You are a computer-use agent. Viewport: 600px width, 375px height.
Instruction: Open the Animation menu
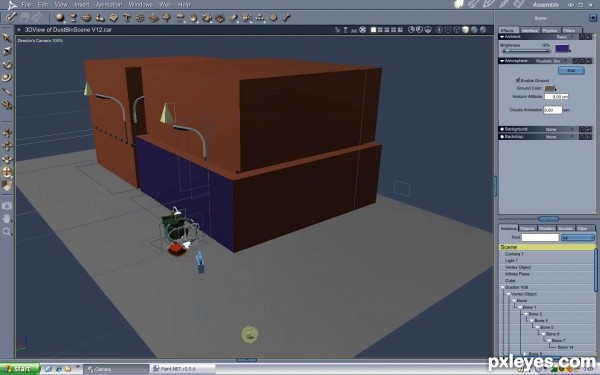pos(109,5)
